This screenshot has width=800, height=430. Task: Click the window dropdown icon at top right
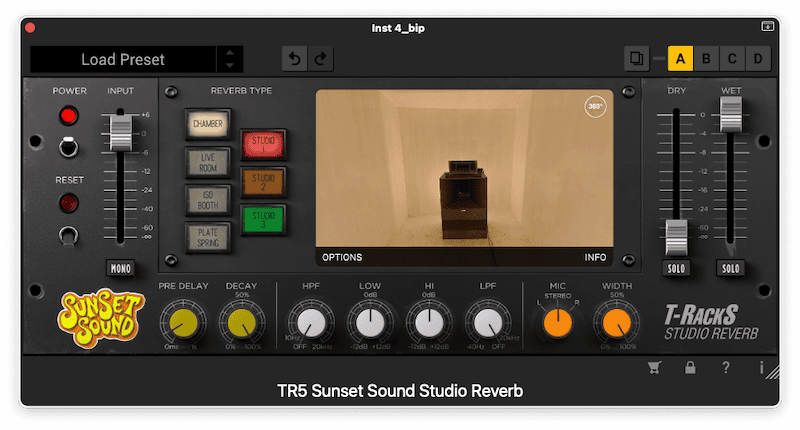pyautogui.click(x=767, y=26)
